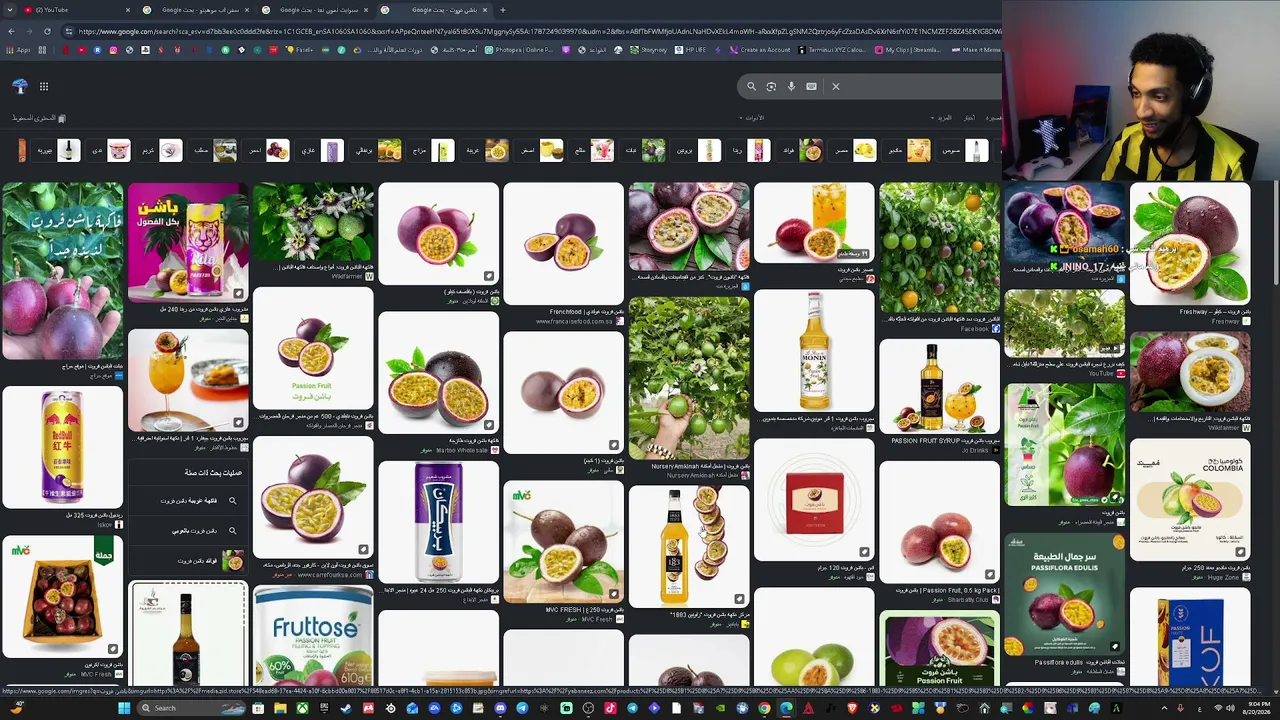Viewport: 1280px width, 720px height.
Task: Expand the More filters dropdown
Action: 943,118
